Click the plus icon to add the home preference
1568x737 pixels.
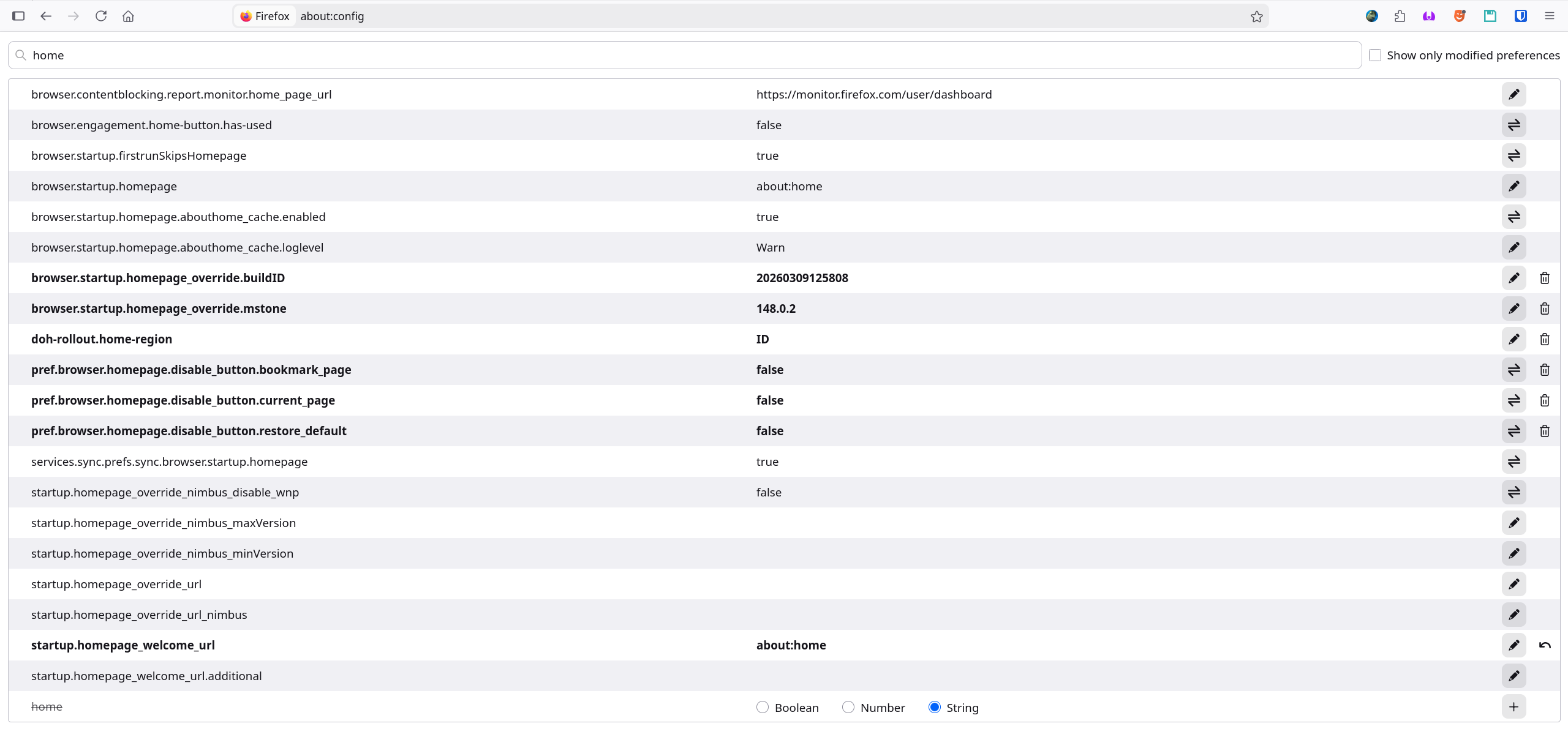pyautogui.click(x=1513, y=707)
